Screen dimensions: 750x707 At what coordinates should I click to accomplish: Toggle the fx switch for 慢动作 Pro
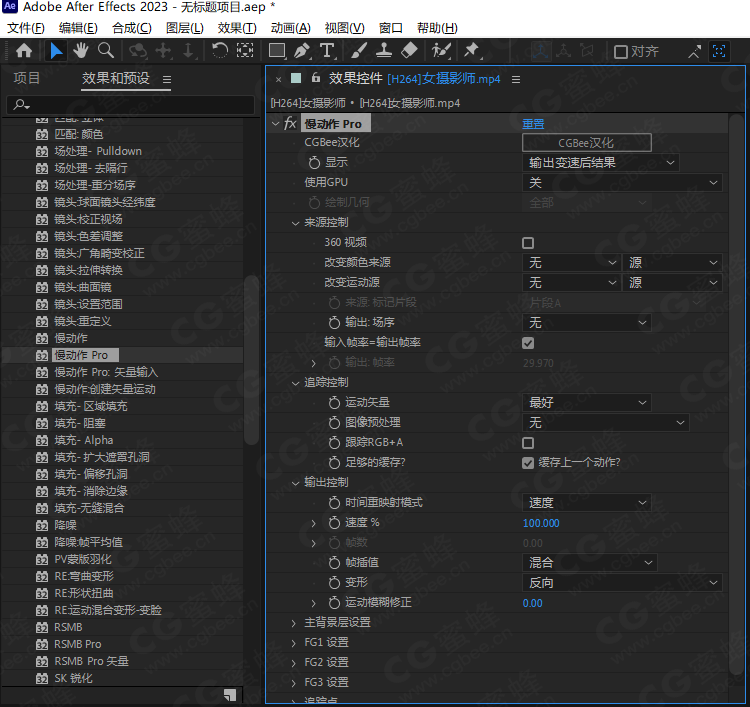click(290, 124)
